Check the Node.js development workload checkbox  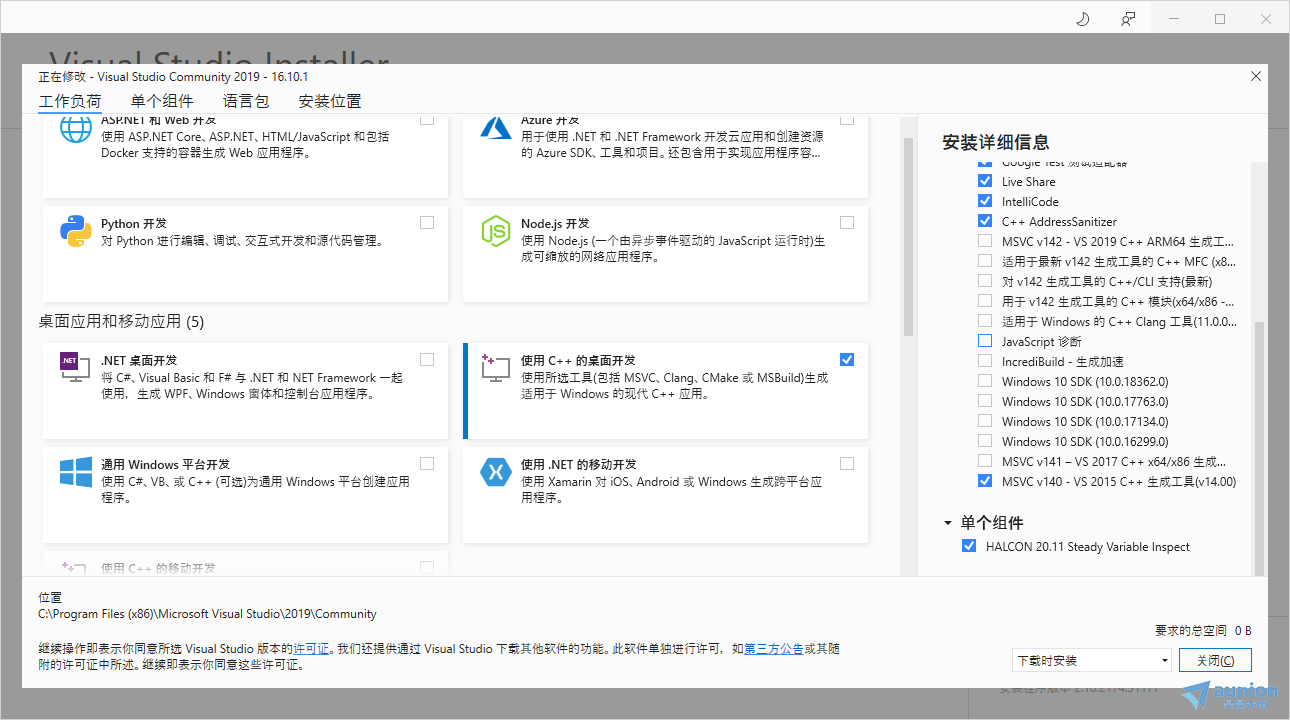847,222
